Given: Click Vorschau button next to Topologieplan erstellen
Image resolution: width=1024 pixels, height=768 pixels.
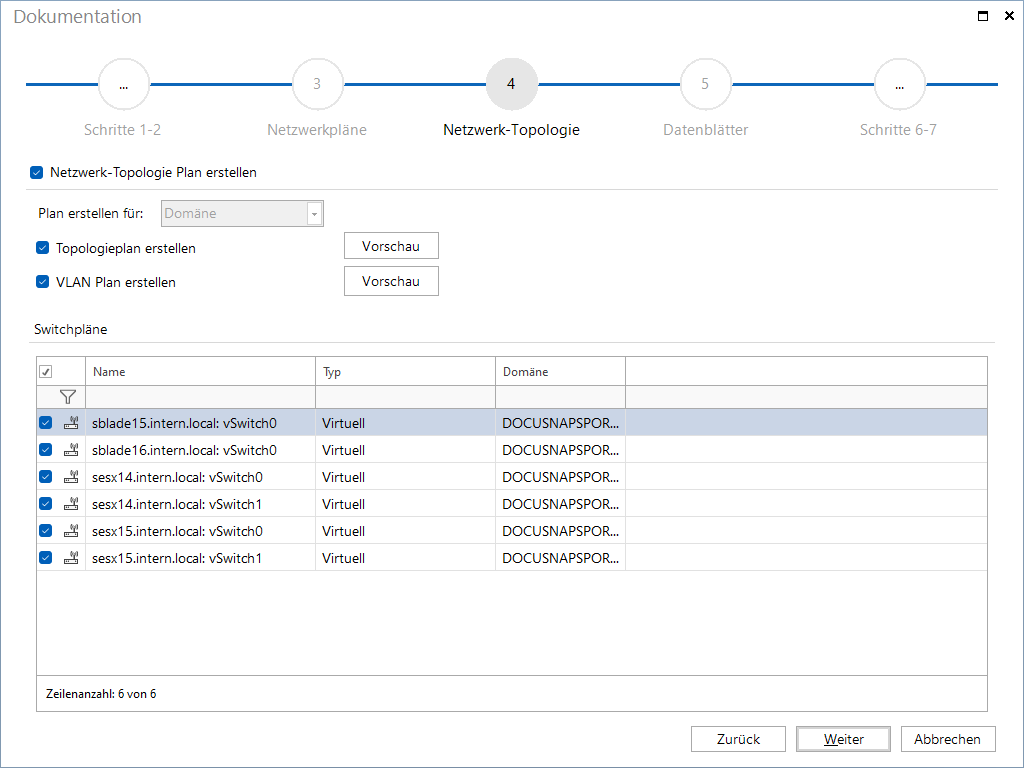Looking at the screenshot, I should pos(391,246).
